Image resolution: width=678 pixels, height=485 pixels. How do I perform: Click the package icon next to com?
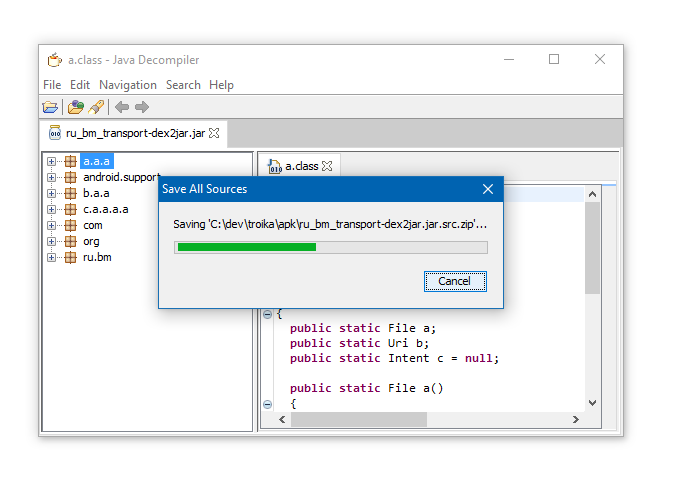70,225
